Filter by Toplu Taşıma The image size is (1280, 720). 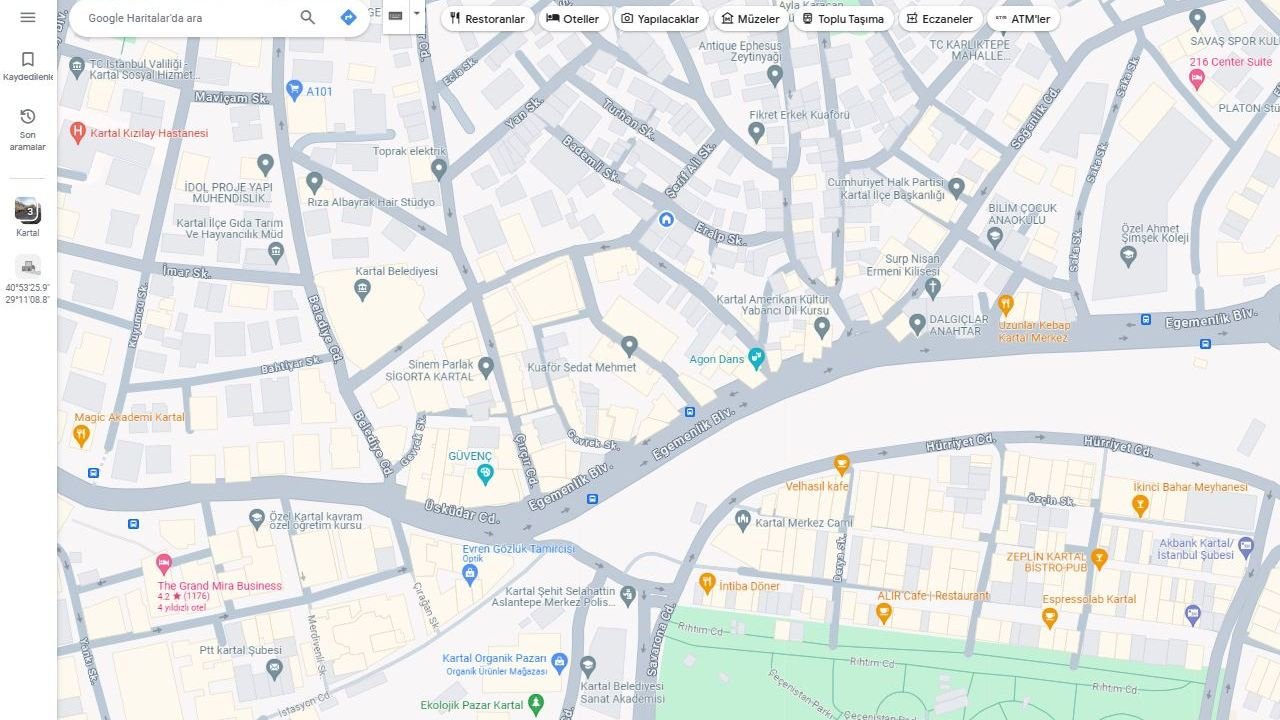843,18
